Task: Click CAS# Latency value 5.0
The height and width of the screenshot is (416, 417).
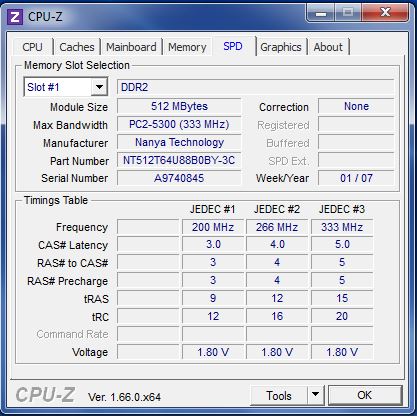Action: (342, 244)
